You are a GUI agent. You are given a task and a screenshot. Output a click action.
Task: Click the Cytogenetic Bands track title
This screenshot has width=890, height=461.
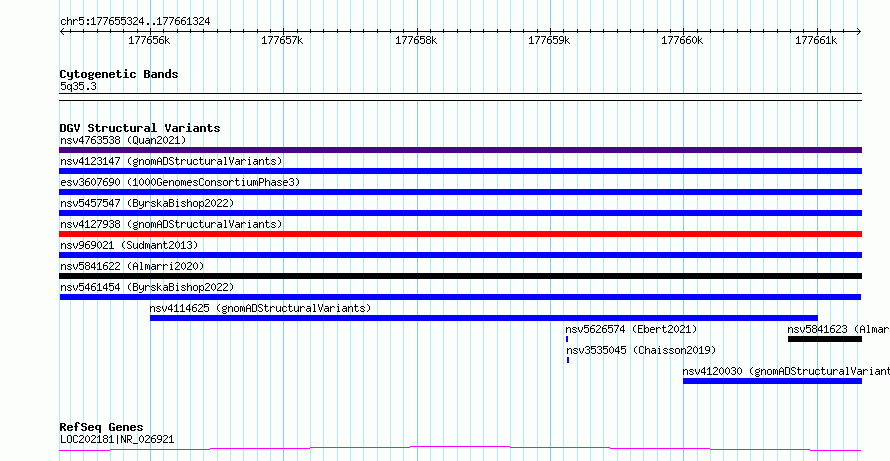point(119,74)
